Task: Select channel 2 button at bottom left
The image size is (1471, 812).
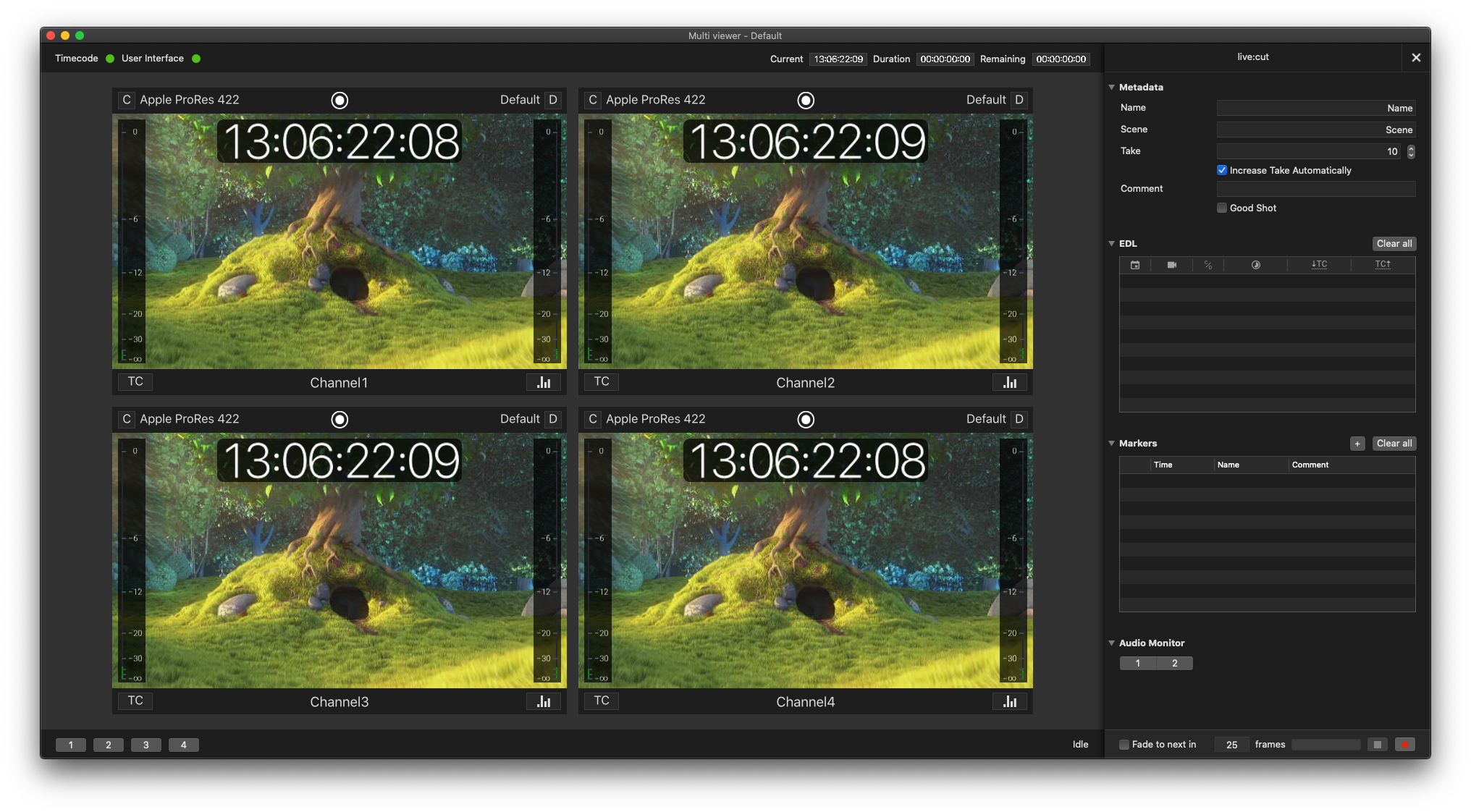Action: pos(109,745)
